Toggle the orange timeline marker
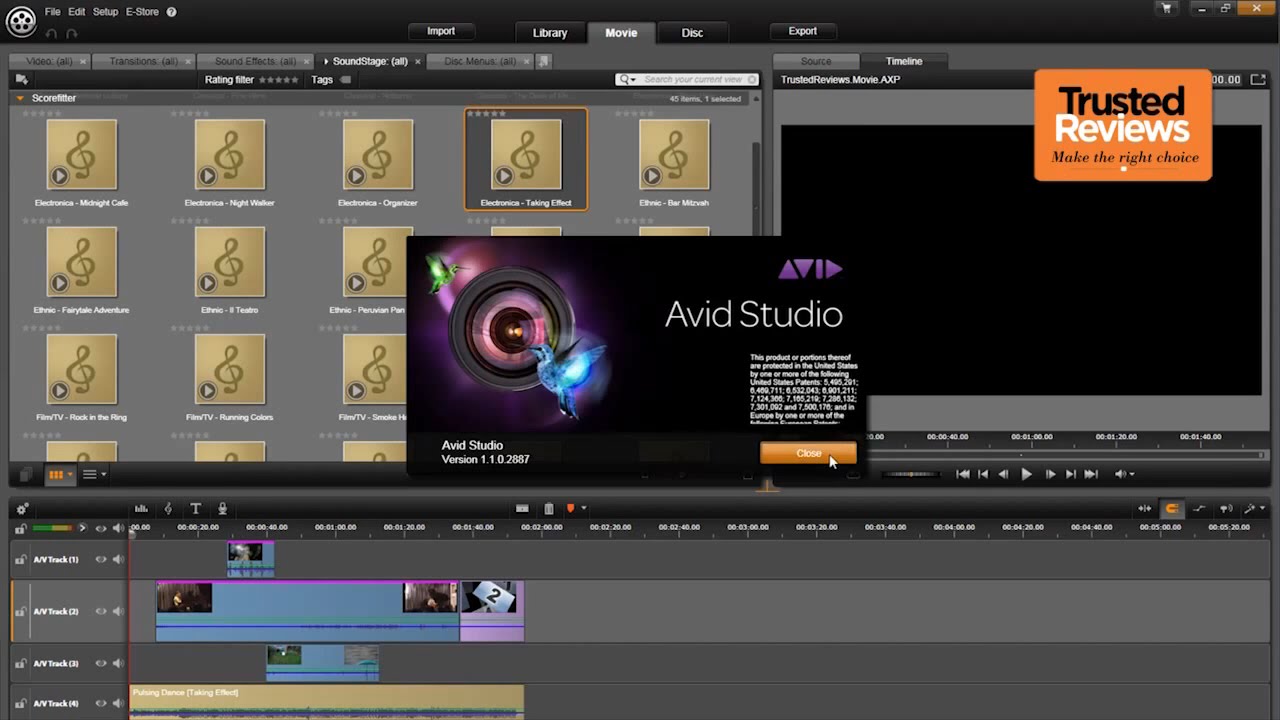1280x720 pixels. [x=570, y=509]
